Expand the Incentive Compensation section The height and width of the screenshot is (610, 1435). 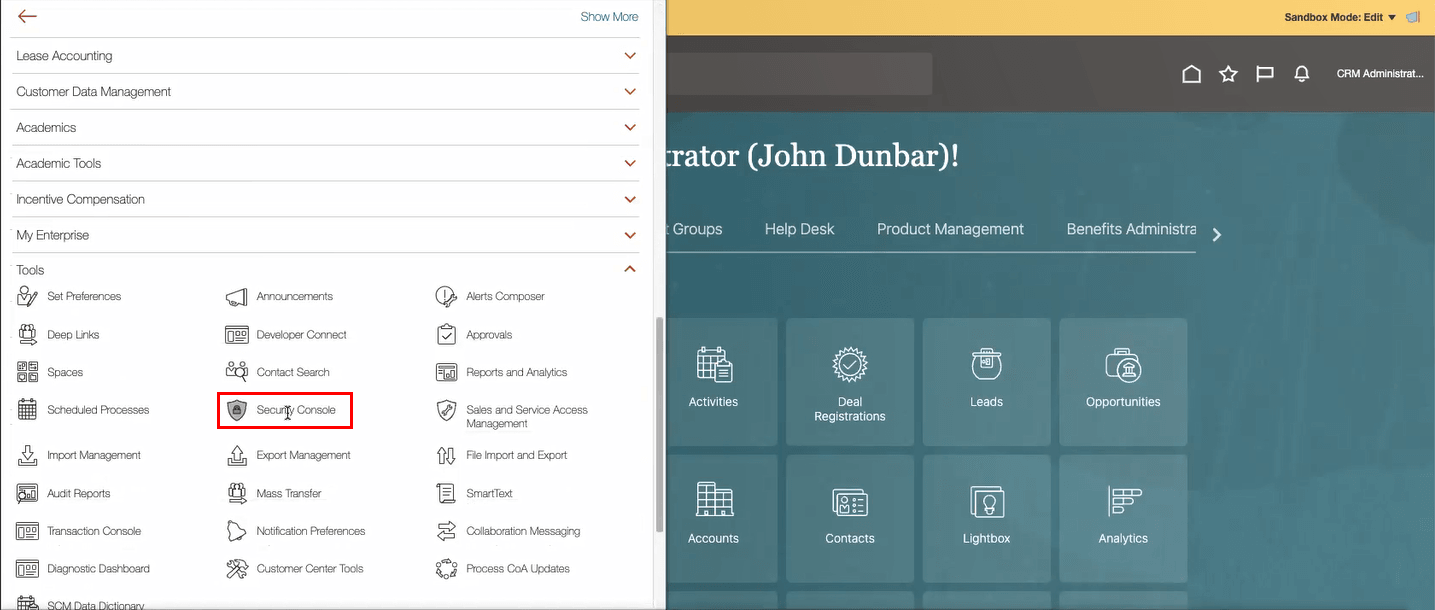point(630,200)
